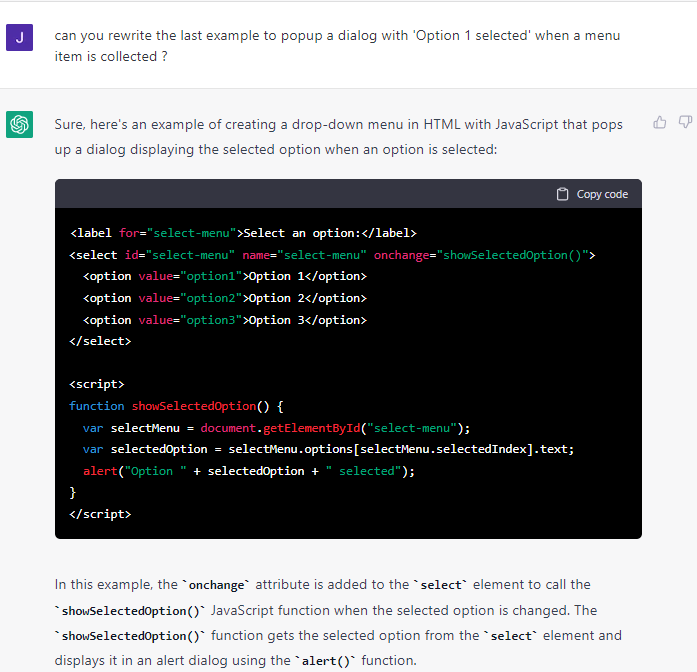Screen dimensions: 697x672
Task: Click the closing </select> tag line
Action: click(100, 341)
